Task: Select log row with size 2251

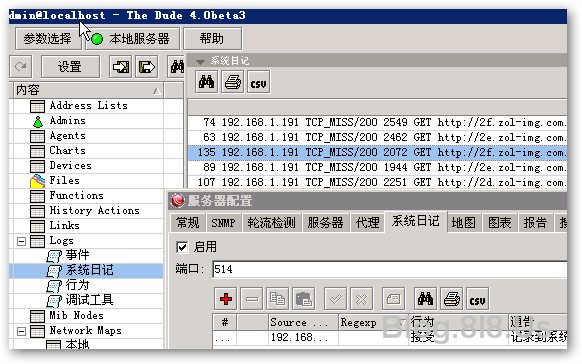Action: 377,182
